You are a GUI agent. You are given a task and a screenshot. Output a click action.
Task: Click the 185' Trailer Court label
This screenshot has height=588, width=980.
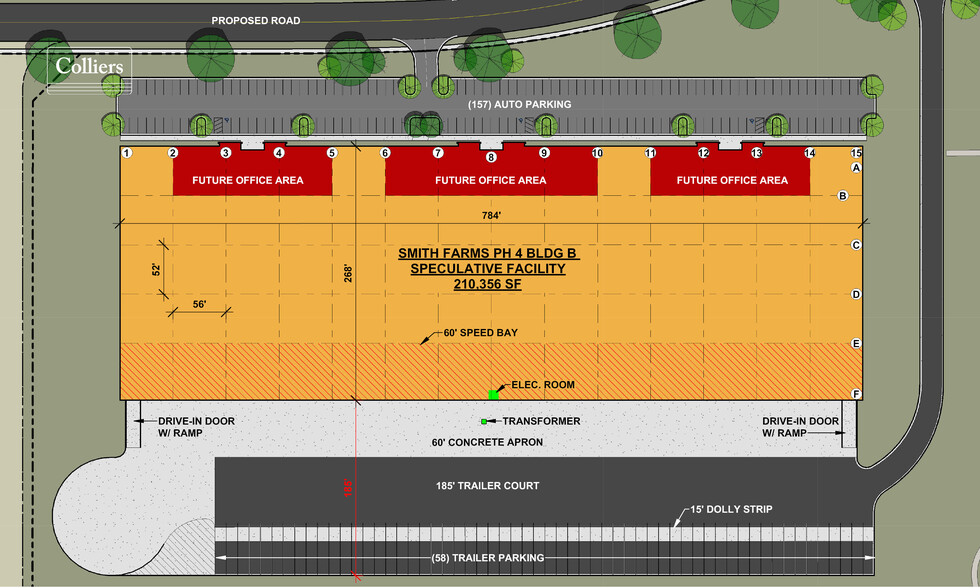[x=488, y=486]
